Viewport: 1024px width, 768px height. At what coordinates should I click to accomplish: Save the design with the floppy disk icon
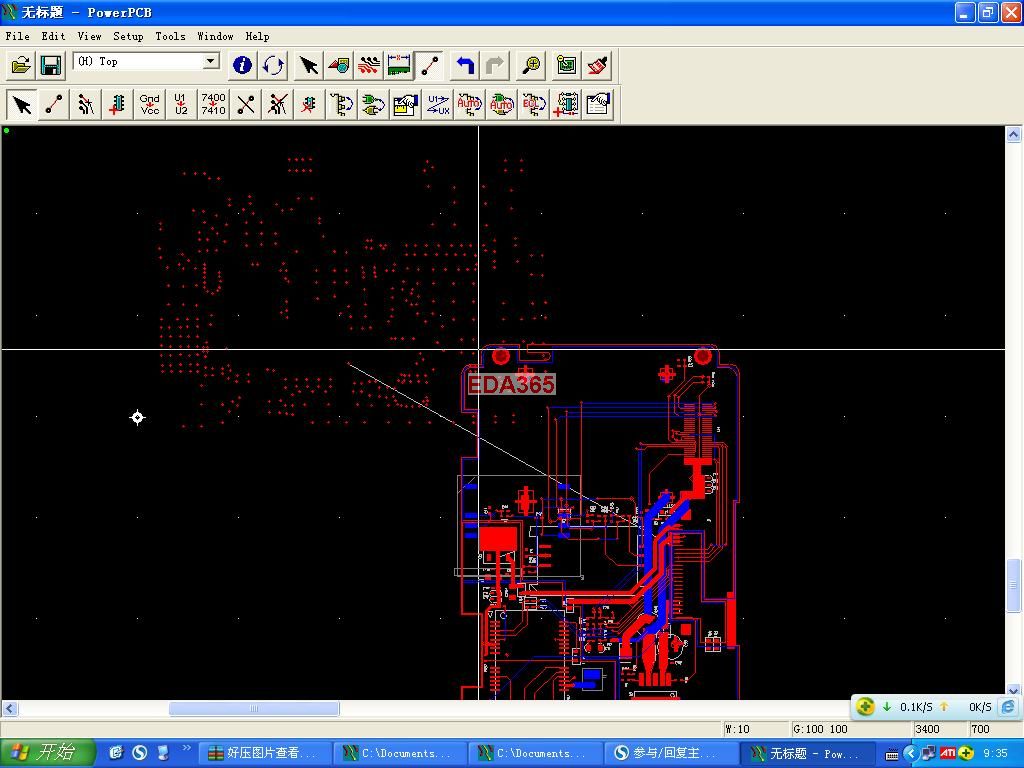pos(50,65)
